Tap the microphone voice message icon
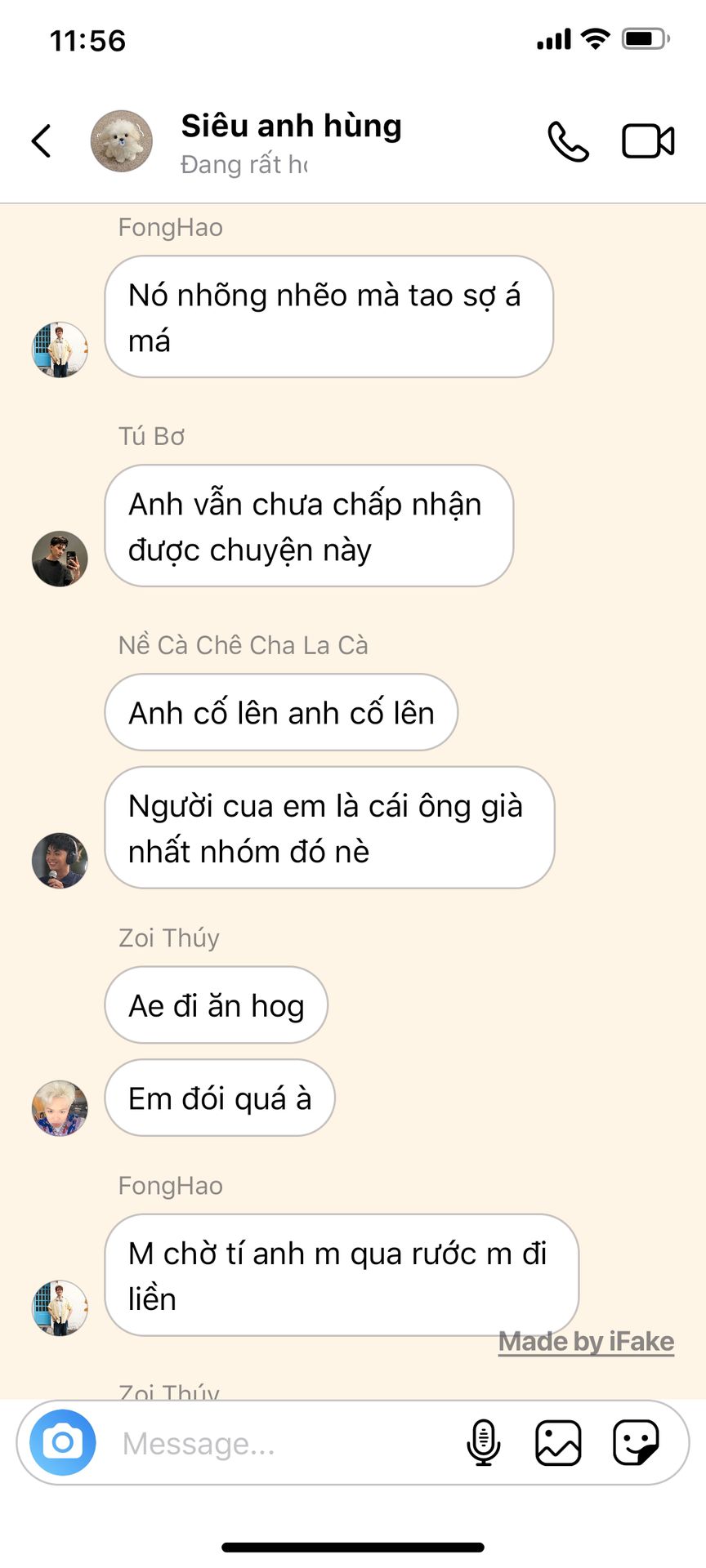Image resolution: width=706 pixels, height=1568 pixels. [x=483, y=1442]
